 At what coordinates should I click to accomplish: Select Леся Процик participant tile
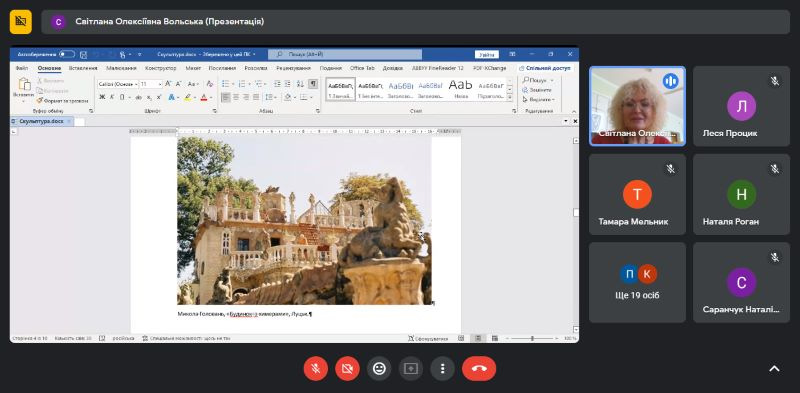tap(741, 106)
